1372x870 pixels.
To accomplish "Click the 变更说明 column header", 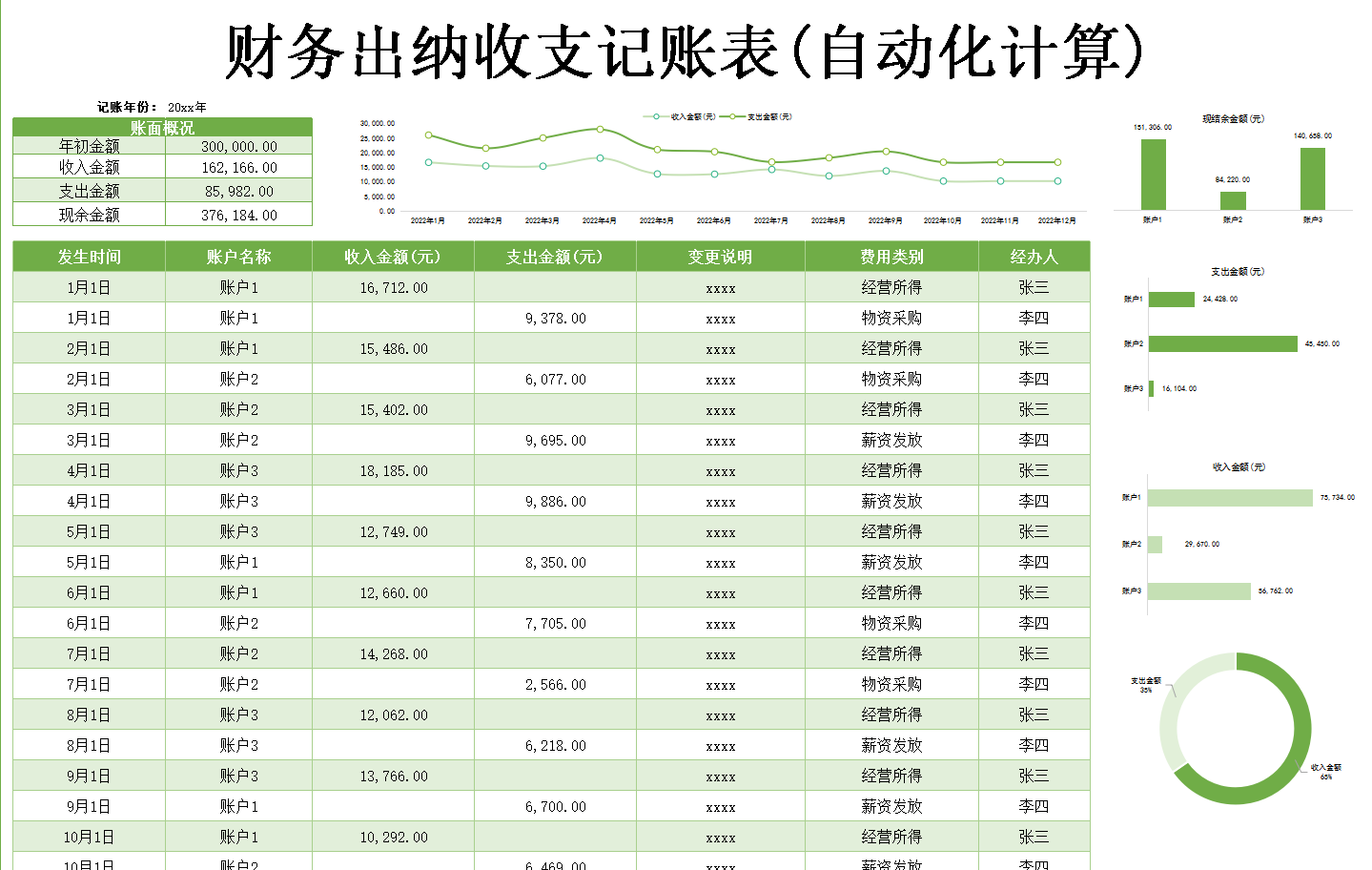I will tap(720, 257).
